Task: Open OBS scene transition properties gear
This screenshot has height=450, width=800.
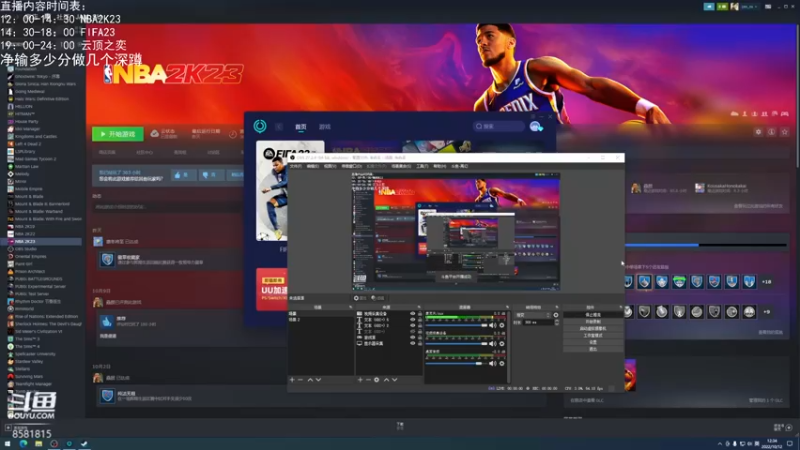Action: [556, 315]
